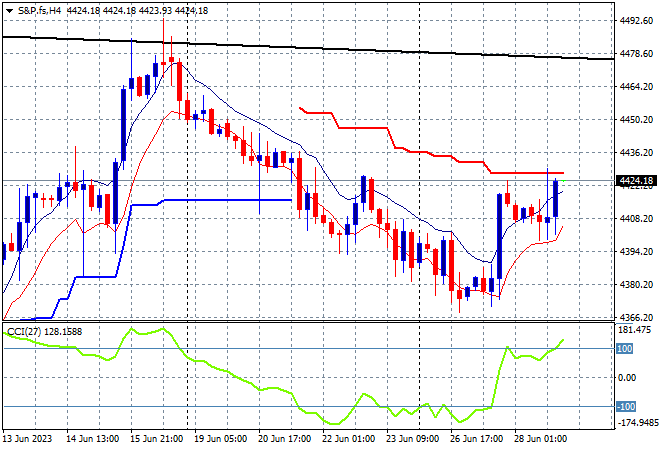
Task: Click the chart menu triangle beside S&P.fs
Action: coord(9,11)
